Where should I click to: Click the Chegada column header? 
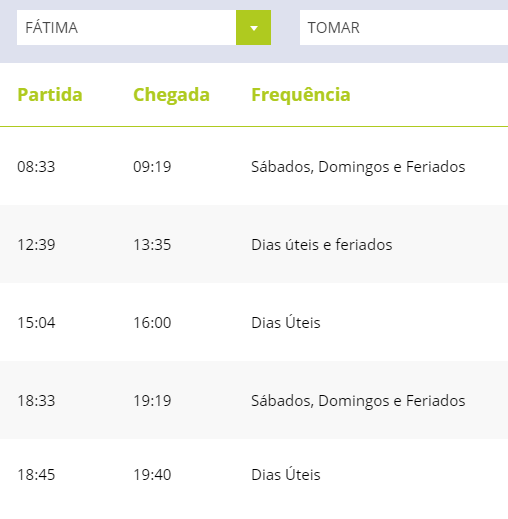(171, 95)
